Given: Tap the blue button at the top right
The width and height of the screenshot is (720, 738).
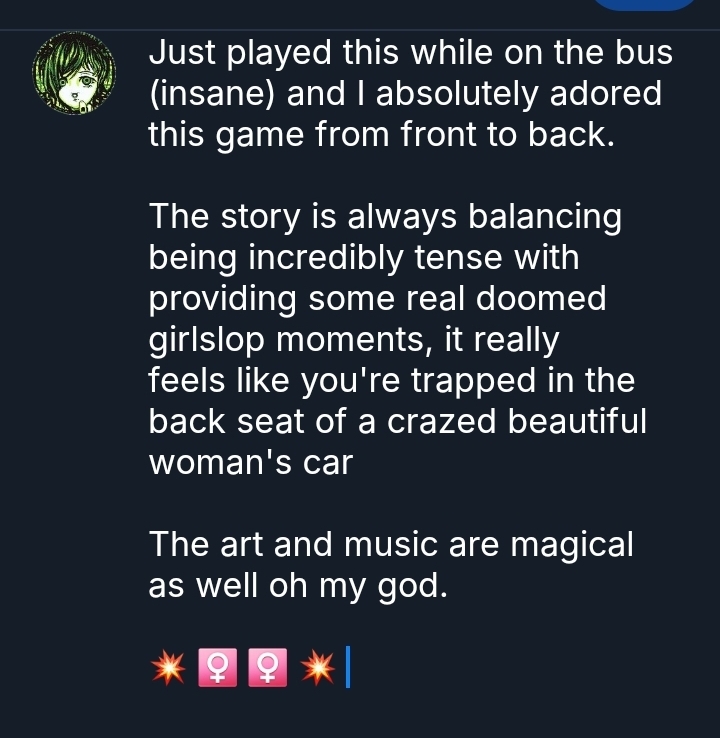Looking at the screenshot, I should (645, 5).
